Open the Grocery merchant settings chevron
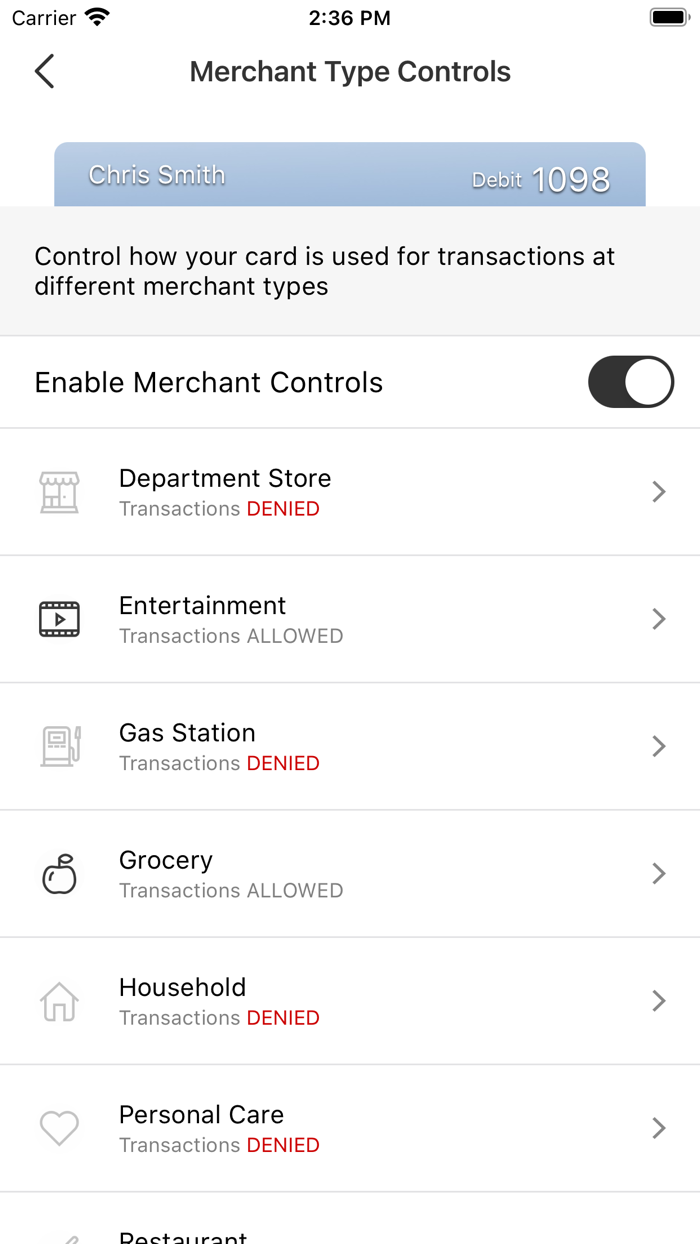700x1244 pixels. 658,873
